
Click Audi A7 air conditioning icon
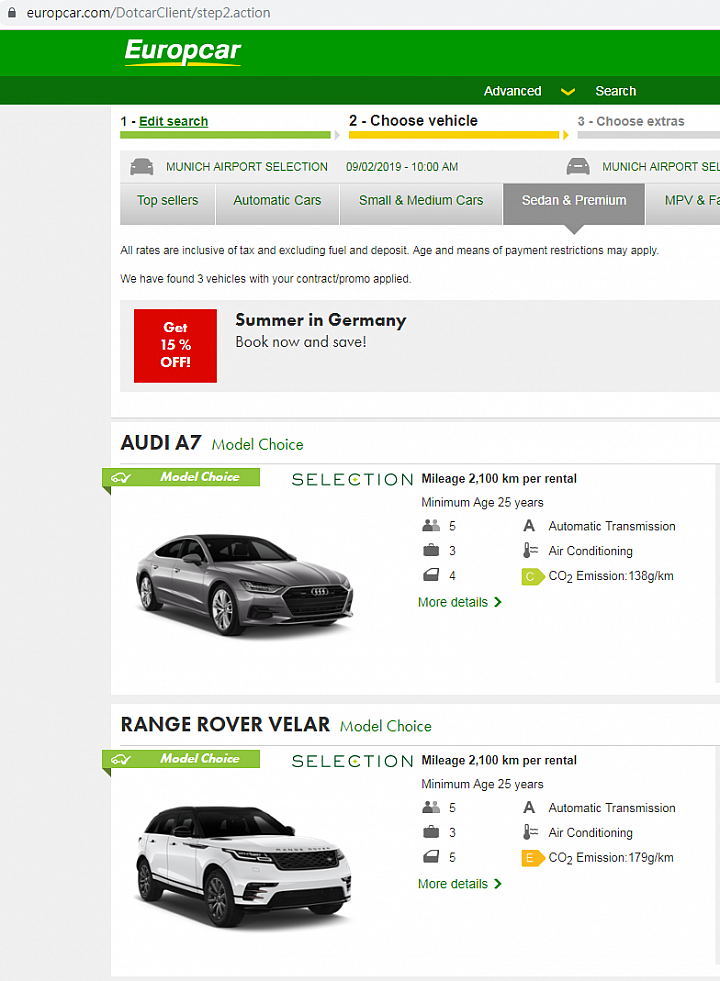pyautogui.click(x=530, y=551)
